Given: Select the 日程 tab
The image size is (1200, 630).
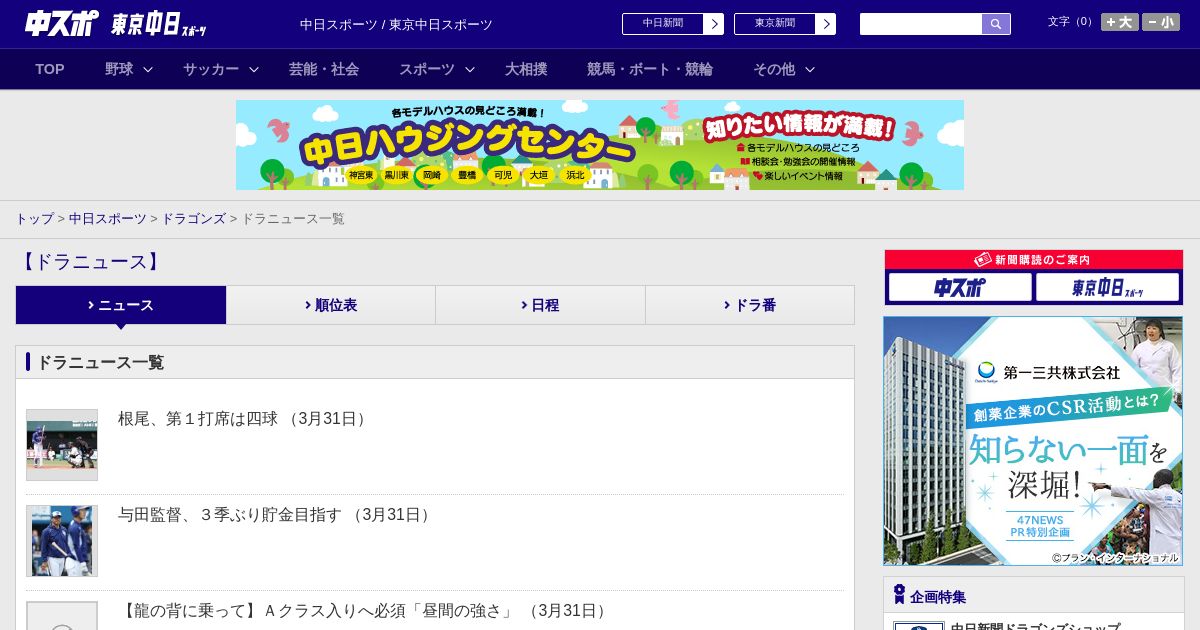Looking at the screenshot, I should [540, 305].
